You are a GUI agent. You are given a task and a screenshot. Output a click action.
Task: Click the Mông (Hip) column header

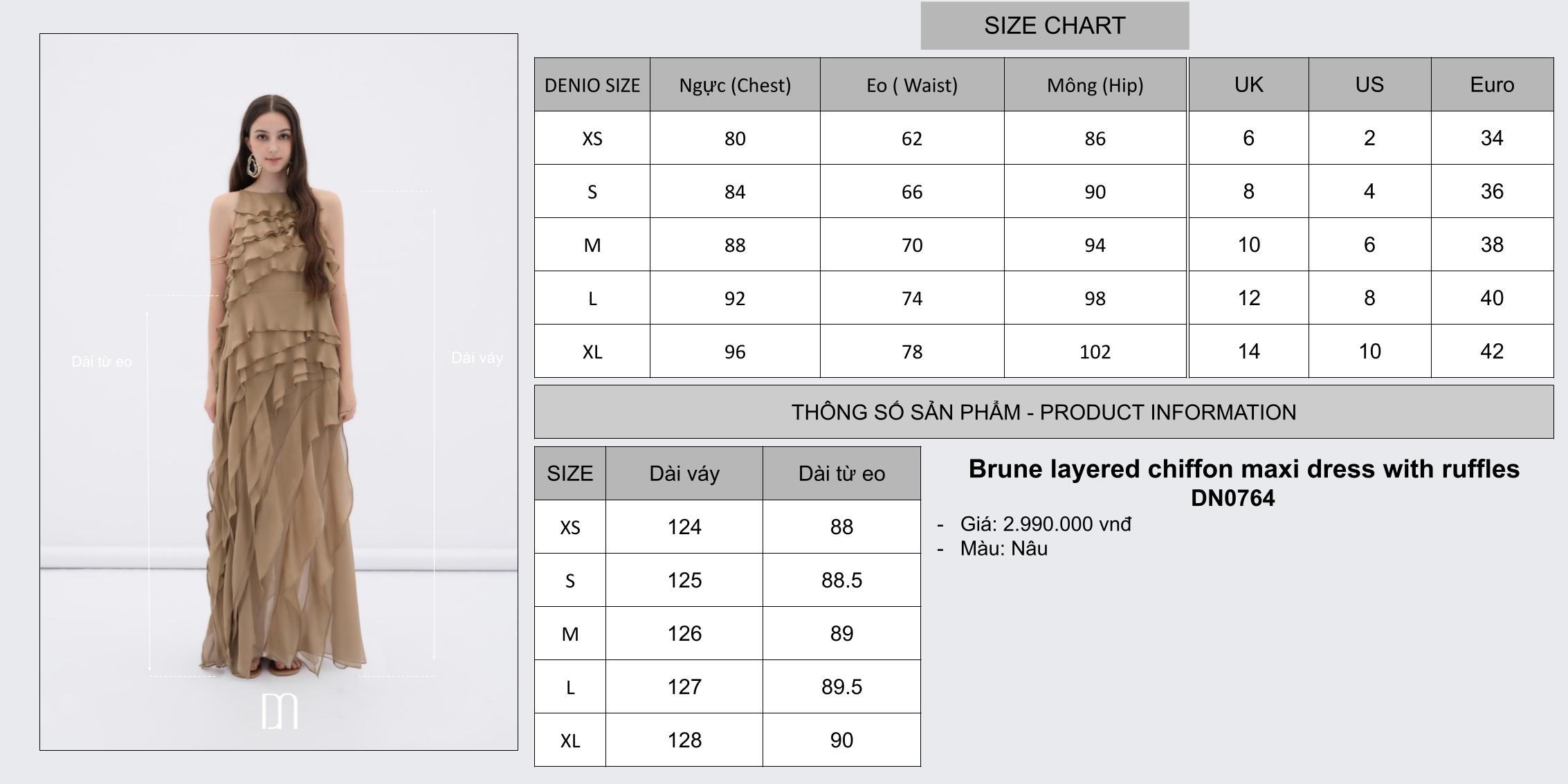(x=1095, y=85)
